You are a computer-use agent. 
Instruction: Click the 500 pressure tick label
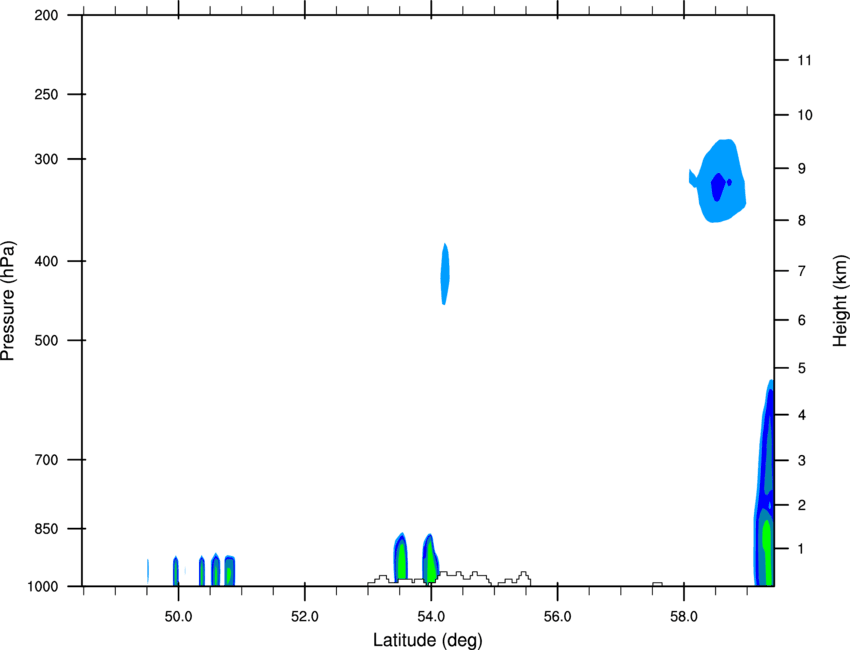click(46, 340)
